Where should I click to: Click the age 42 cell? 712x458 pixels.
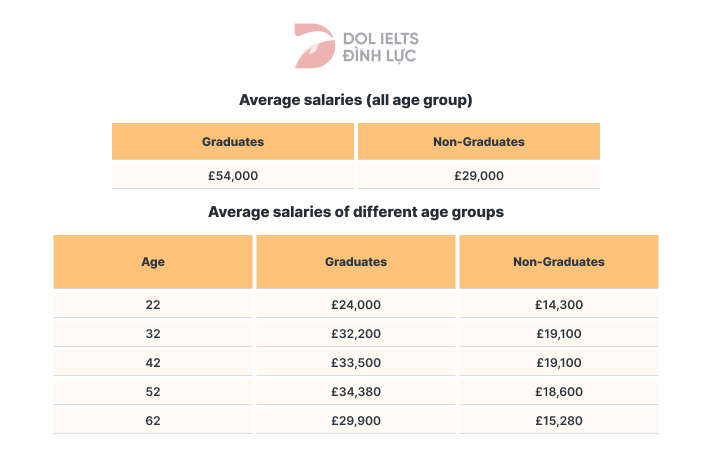[153, 362]
